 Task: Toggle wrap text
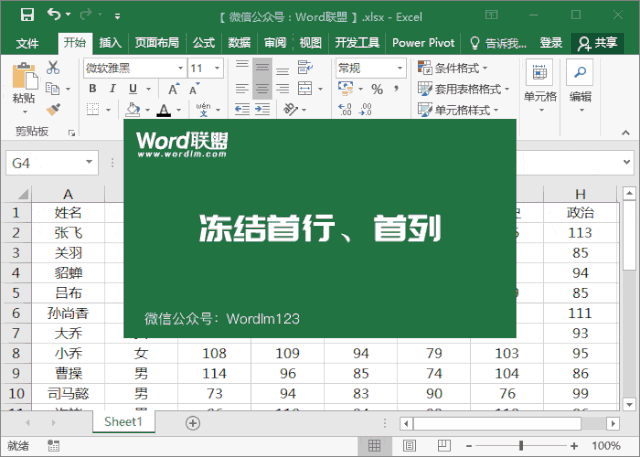coord(305,67)
